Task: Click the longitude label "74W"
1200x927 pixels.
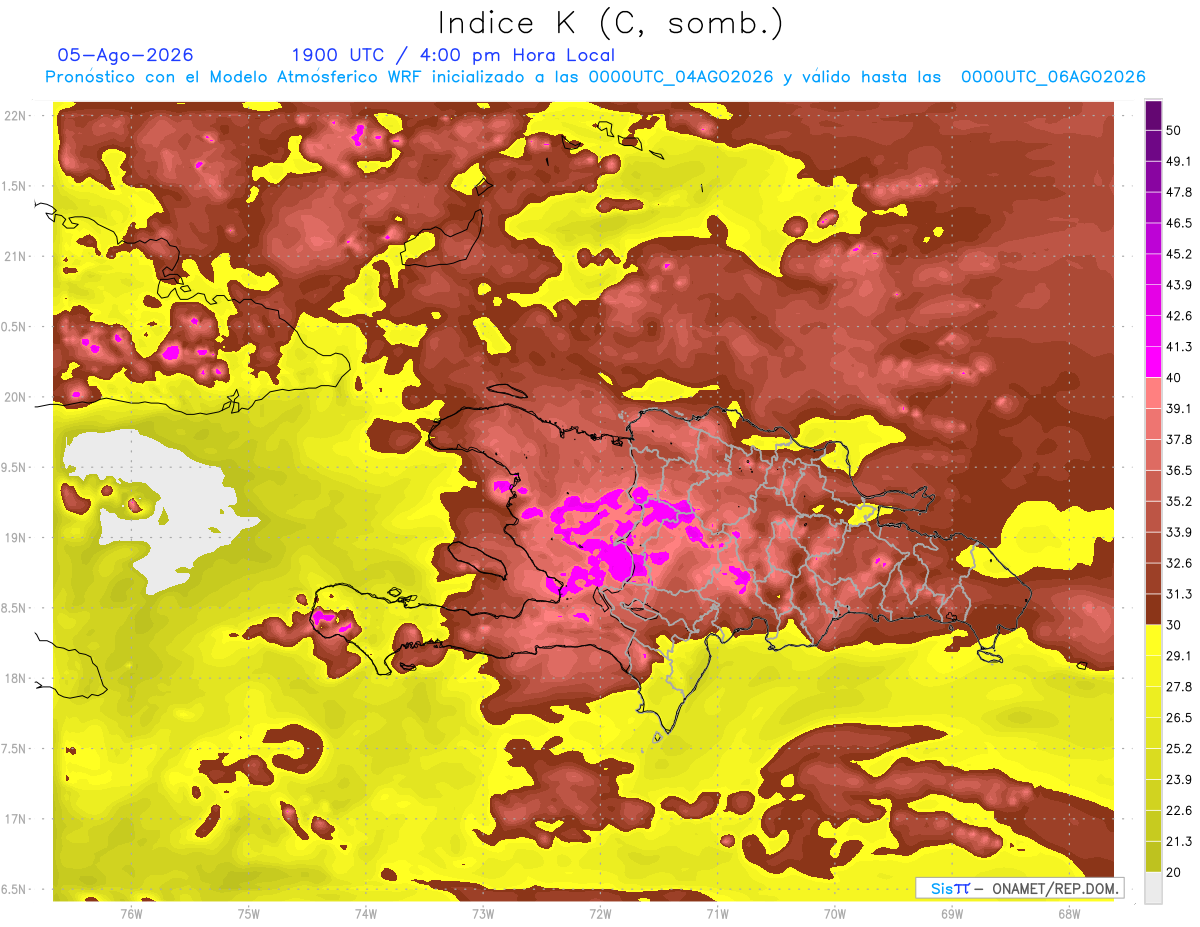Action: pyautogui.click(x=366, y=914)
